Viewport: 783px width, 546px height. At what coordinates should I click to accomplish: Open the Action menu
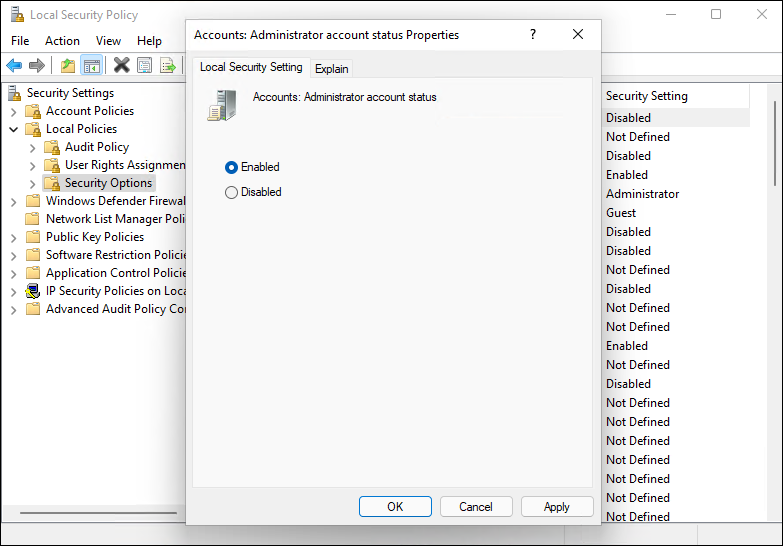[62, 40]
